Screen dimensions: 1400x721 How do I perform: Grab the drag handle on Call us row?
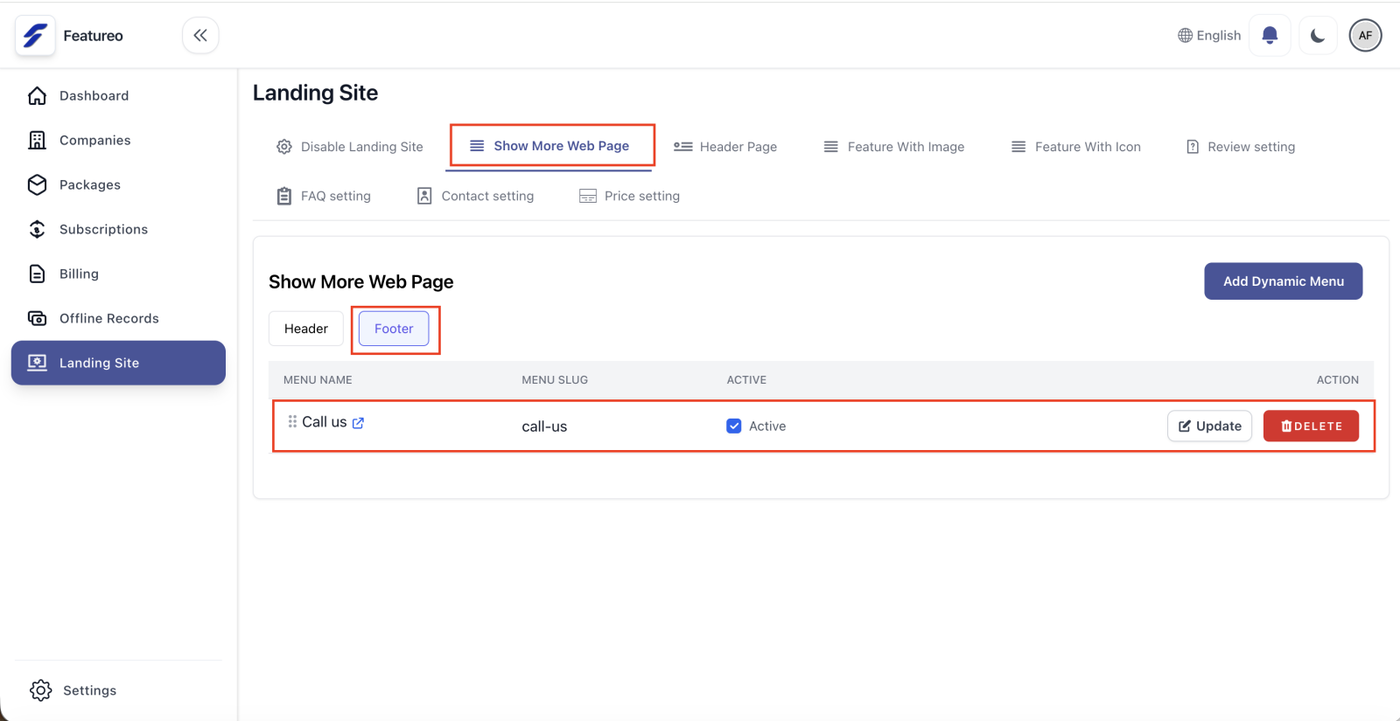(x=292, y=422)
